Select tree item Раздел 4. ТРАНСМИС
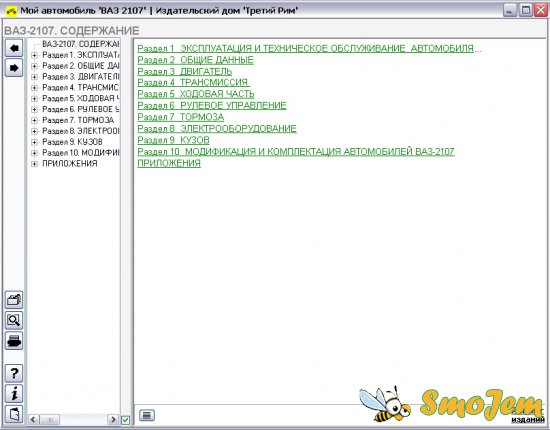The image size is (550, 430). [x=81, y=88]
